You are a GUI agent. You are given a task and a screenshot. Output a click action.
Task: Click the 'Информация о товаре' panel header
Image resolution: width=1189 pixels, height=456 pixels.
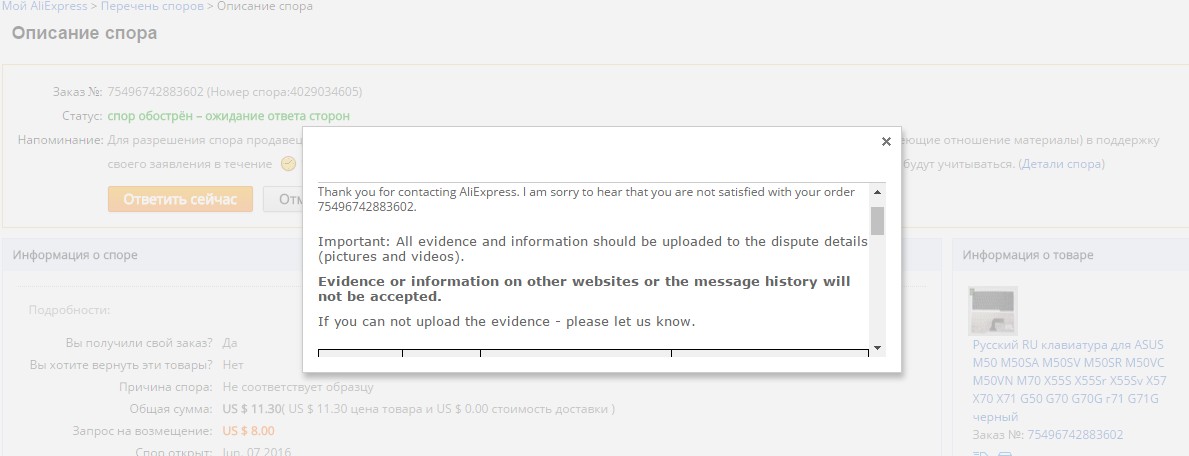(1027, 255)
